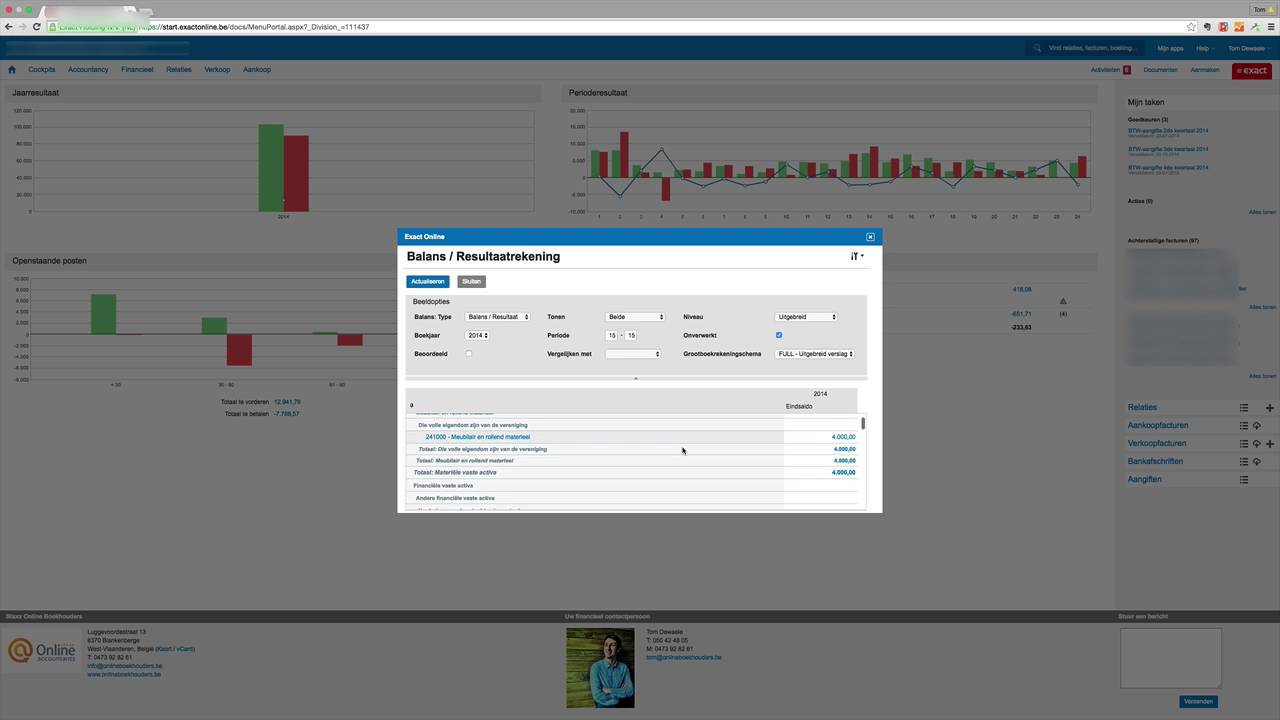The image size is (1280, 720).
Task: Go to the Exact Online home icon
Action: pos(12,70)
